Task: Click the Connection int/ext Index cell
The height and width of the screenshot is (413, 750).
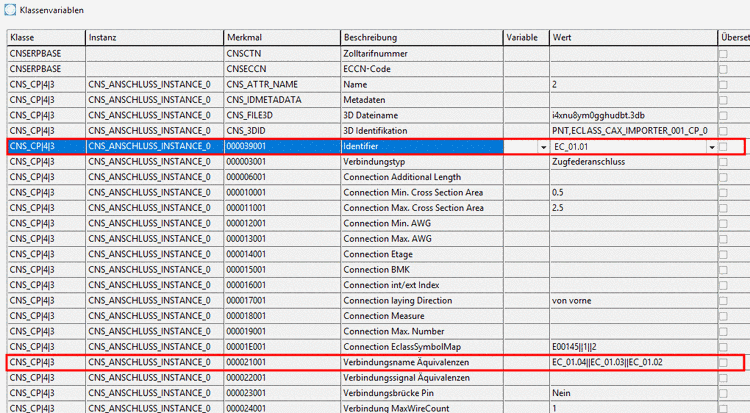Action: coord(422,285)
